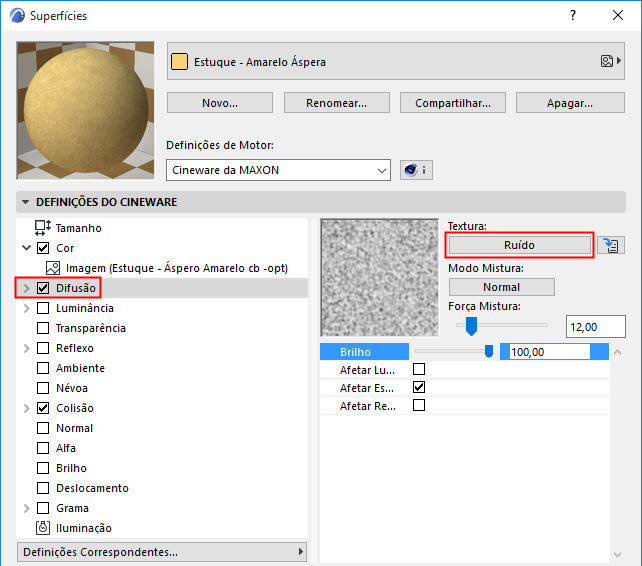Click the Apagar... button
Image resolution: width=642 pixels, height=566 pixels.
pos(570,102)
